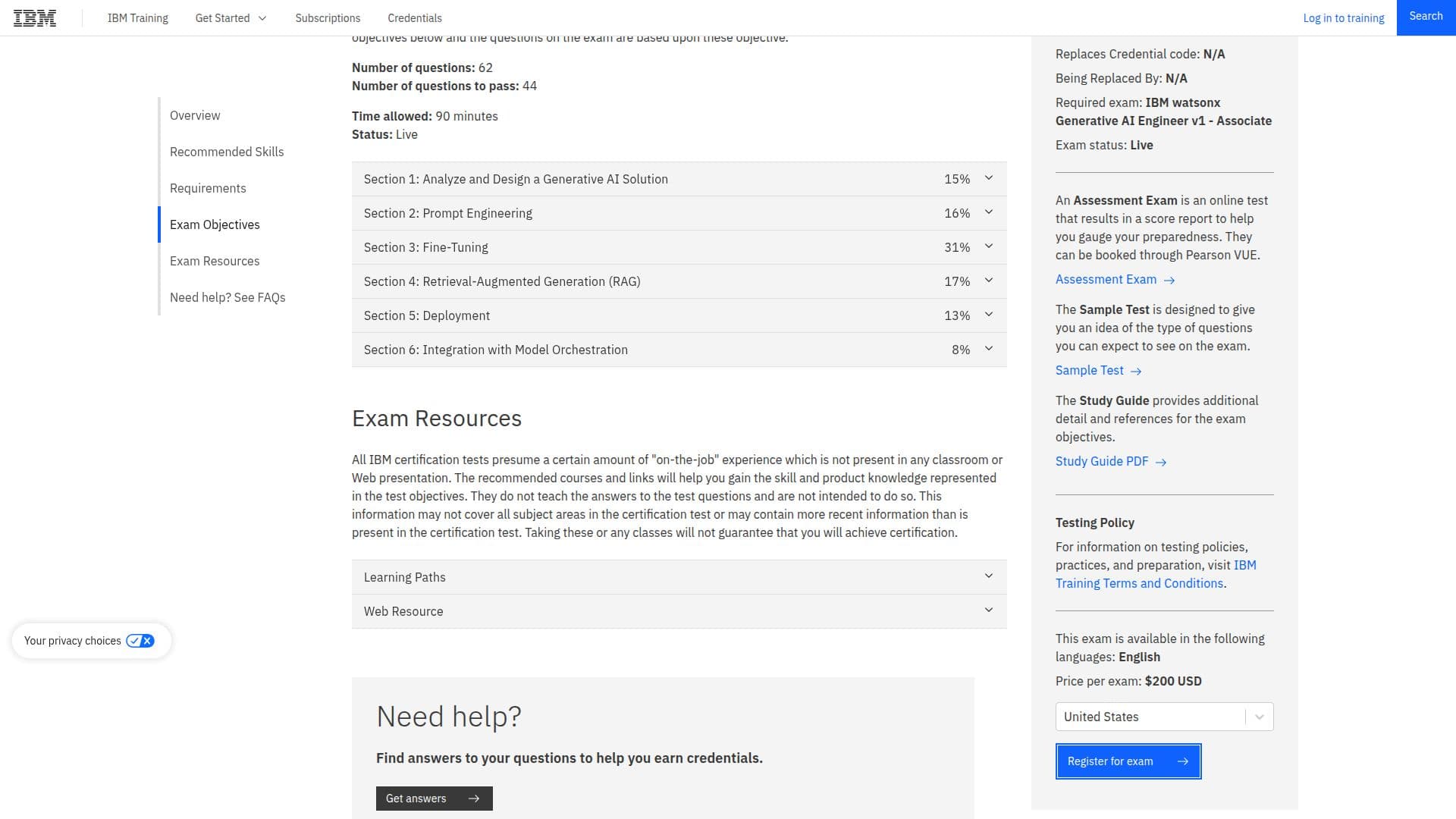Expand Section 2 Prompt Engineering chevron
Viewport: 1456px width, 819px height.
[x=989, y=212]
